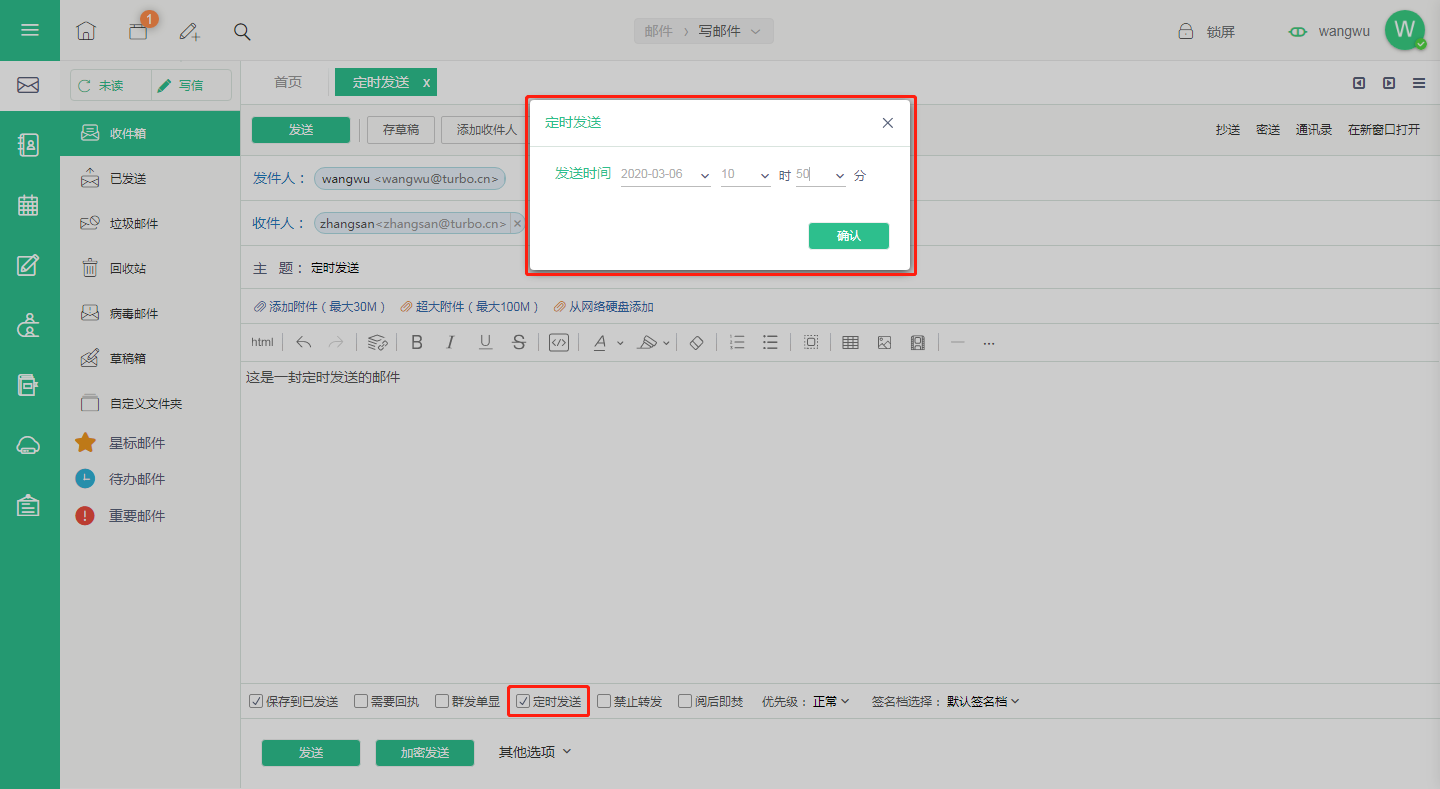
Task: Expand the minute dropdown showing 50
Action: click(821, 174)
